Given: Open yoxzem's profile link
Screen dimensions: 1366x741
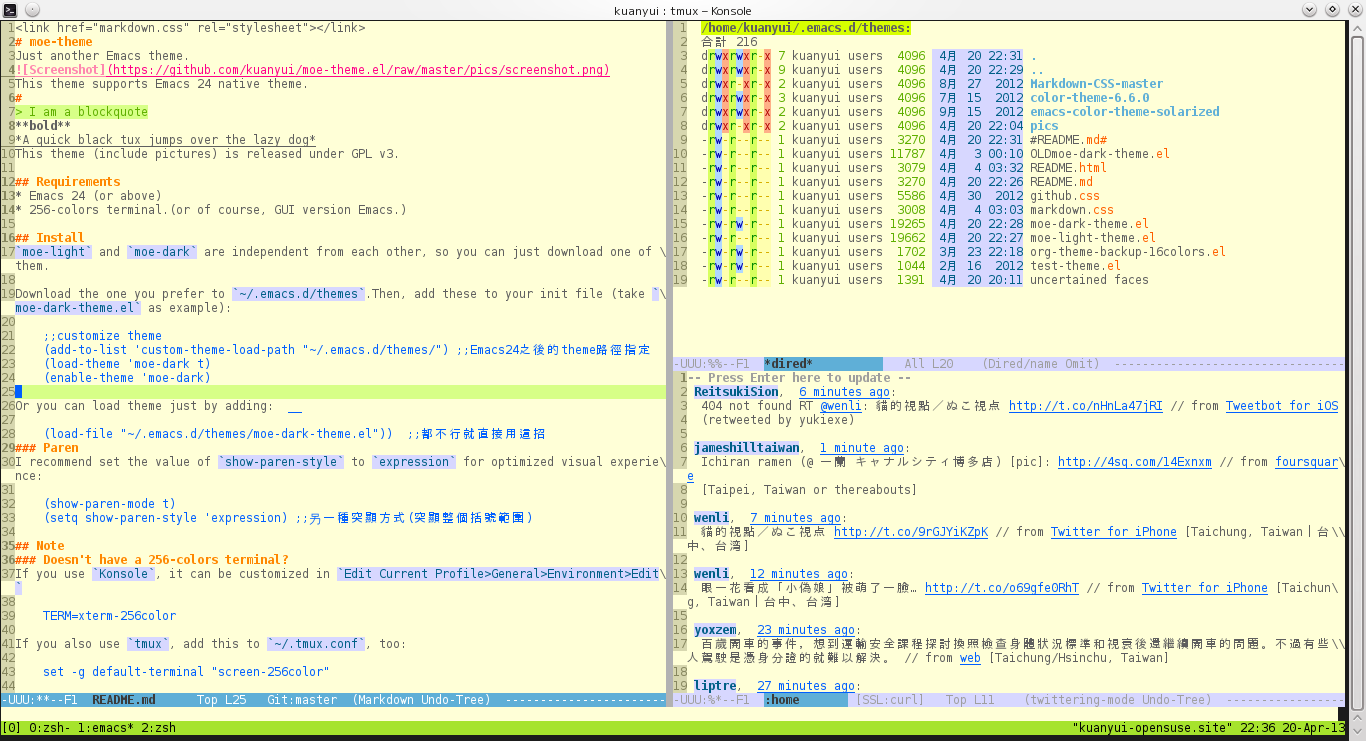Looking at the screenshot, I should point(715,630).
